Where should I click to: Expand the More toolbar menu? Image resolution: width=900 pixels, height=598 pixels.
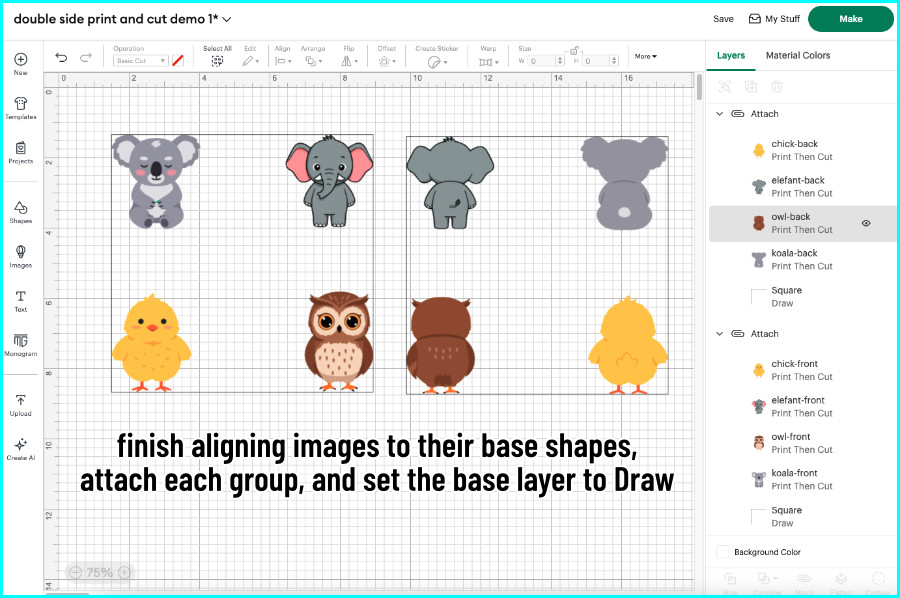click(x=646, y=56)
